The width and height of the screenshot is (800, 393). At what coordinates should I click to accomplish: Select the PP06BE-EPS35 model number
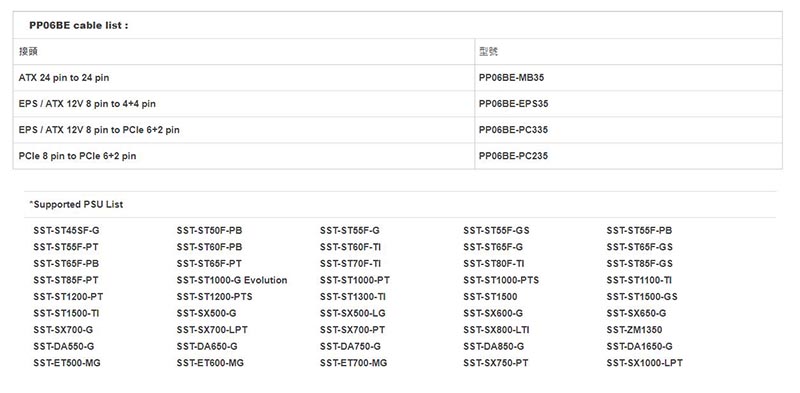point(513,104)
